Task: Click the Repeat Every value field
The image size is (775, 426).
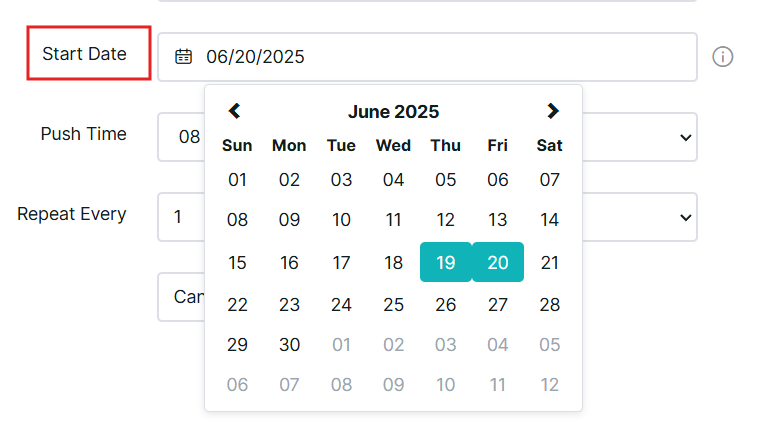Action: click(x=182, y=217)
